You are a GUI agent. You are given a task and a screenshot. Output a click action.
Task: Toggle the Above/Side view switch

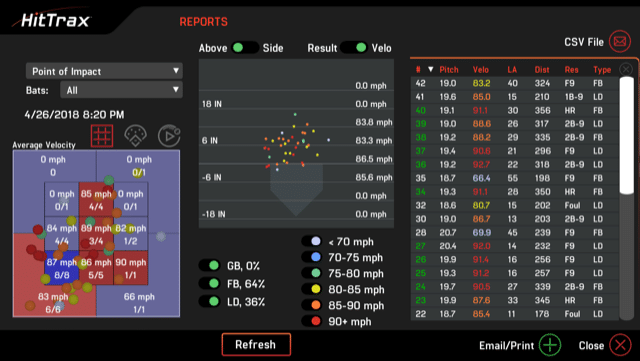245,48
